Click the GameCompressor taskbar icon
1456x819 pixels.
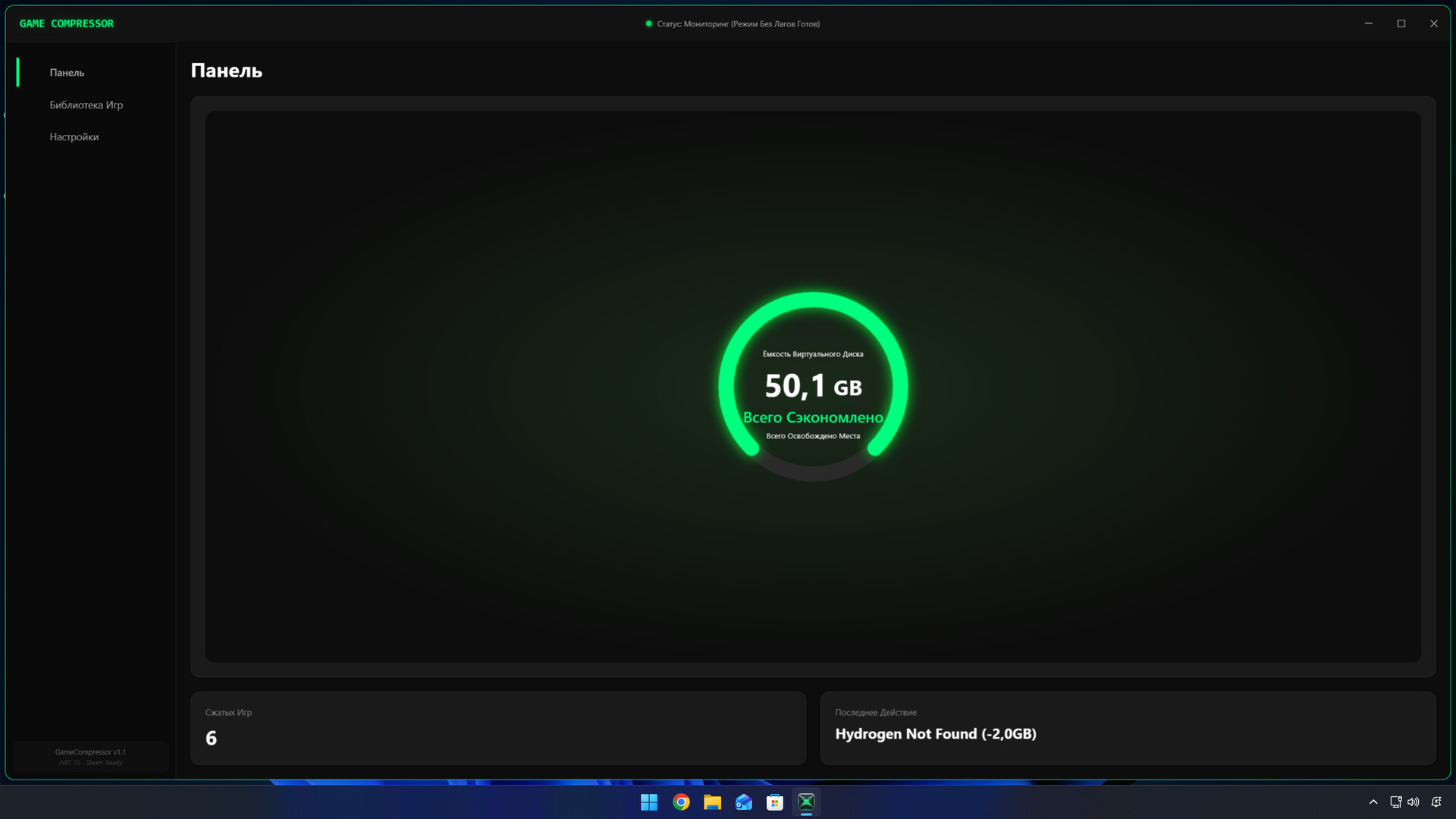pyautogui.click(x=806, y=802)
